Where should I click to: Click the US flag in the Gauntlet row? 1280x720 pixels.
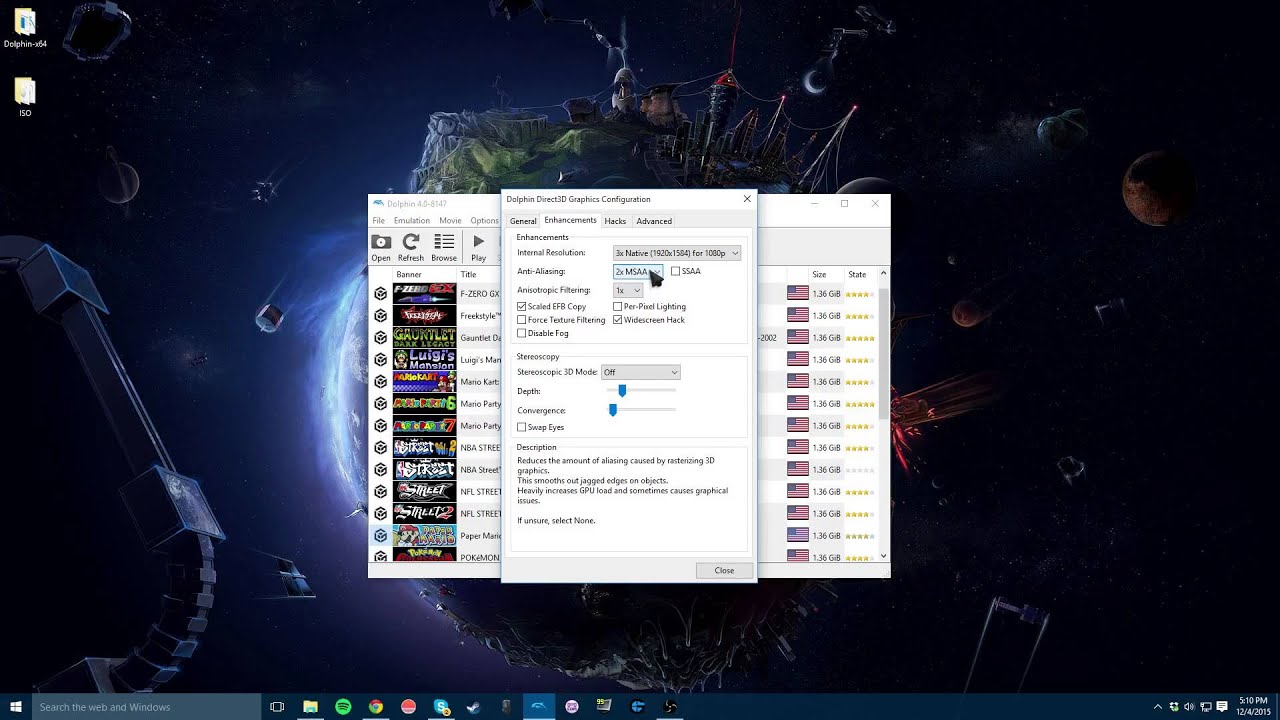pyautogui.click(x=797, y=337)
